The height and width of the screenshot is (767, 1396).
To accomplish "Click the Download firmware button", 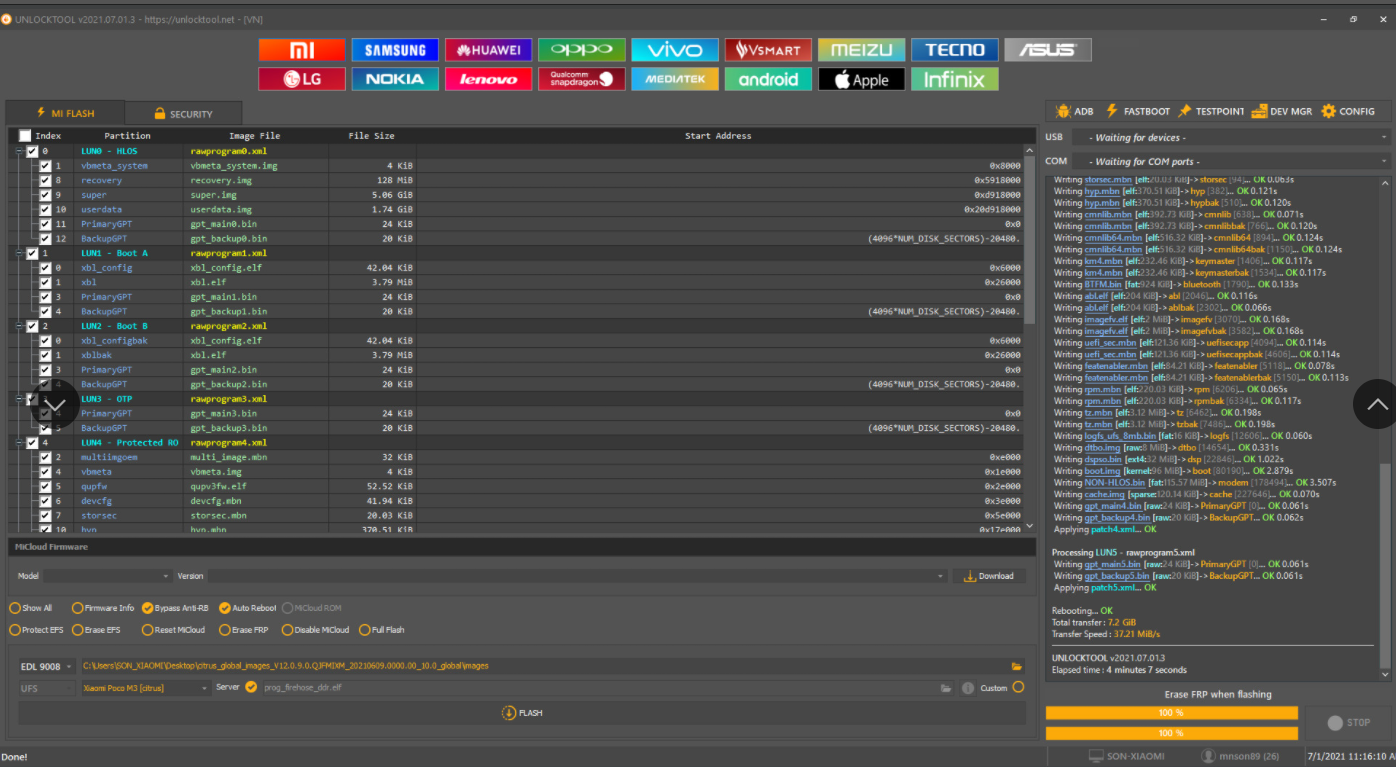I will coord(988,576).
